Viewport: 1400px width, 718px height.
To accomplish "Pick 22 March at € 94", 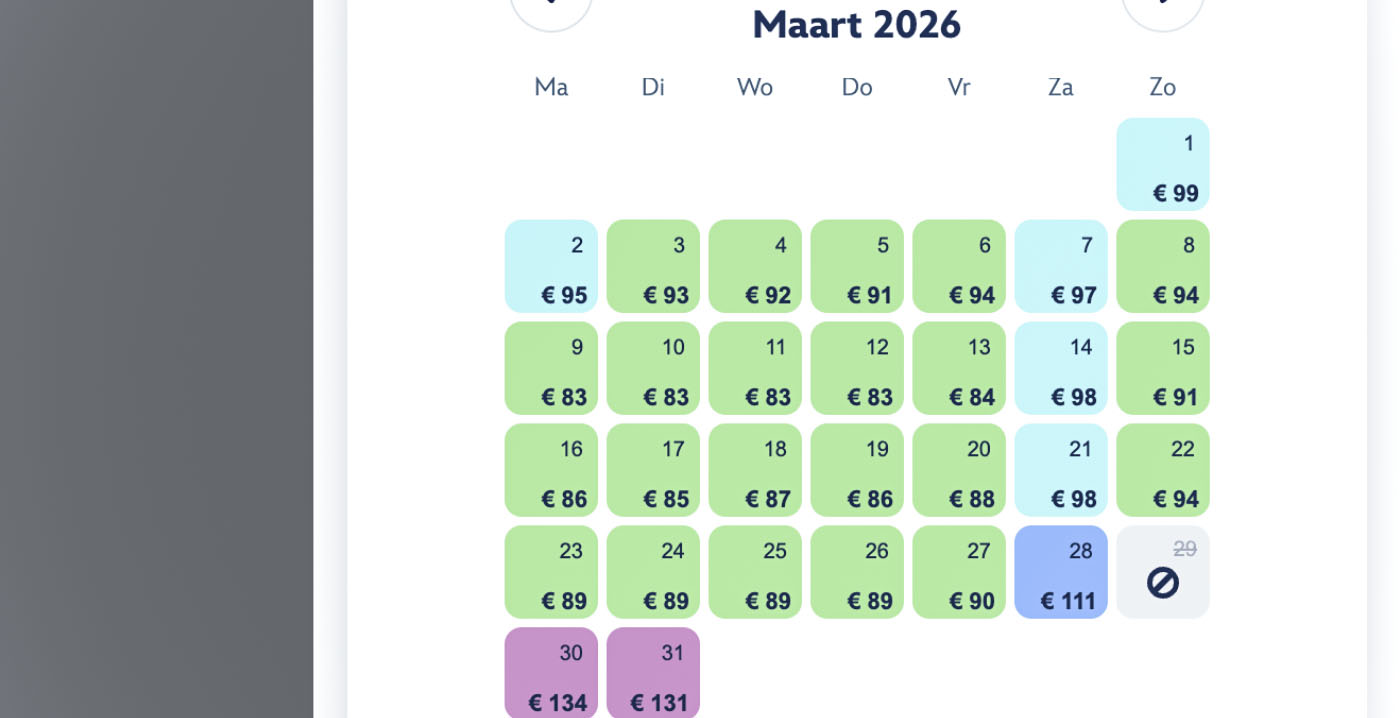I will [x=1162, y=471].
